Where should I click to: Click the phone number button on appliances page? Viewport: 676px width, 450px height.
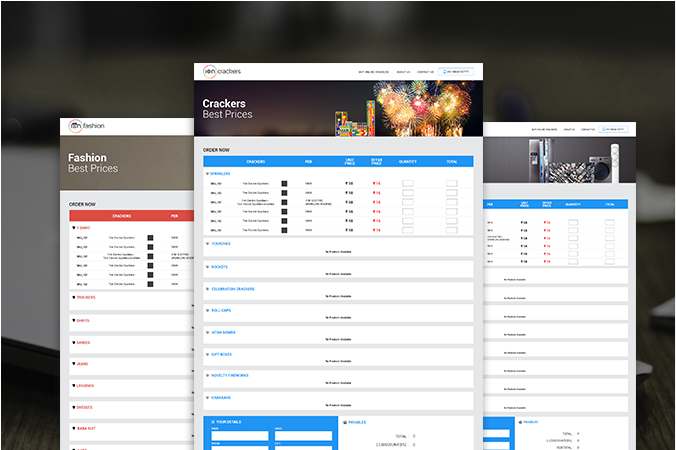(x=613, y=129)
